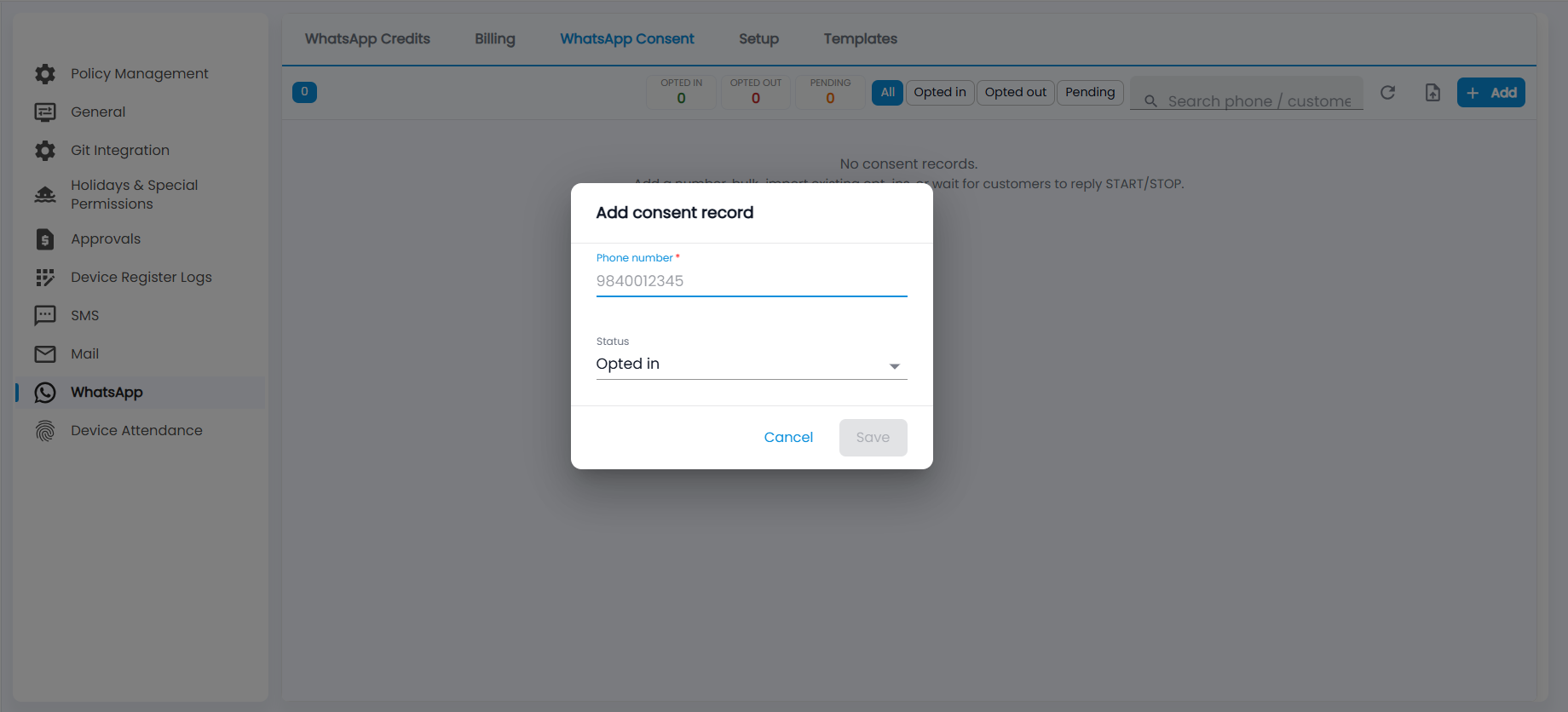Viewport: 1568px width, 712px height.
Task: Expand the Status dropdown arrow
Action: (895, 366)
